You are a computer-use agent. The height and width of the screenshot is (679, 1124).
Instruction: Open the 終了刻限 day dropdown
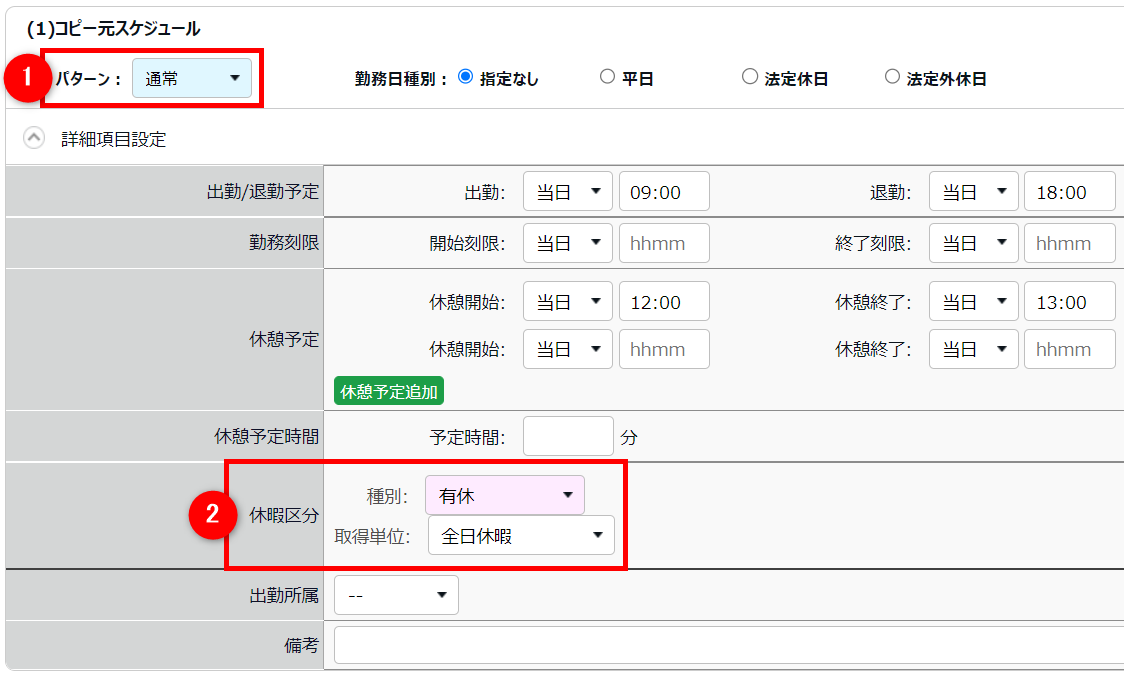coord(973,243)
